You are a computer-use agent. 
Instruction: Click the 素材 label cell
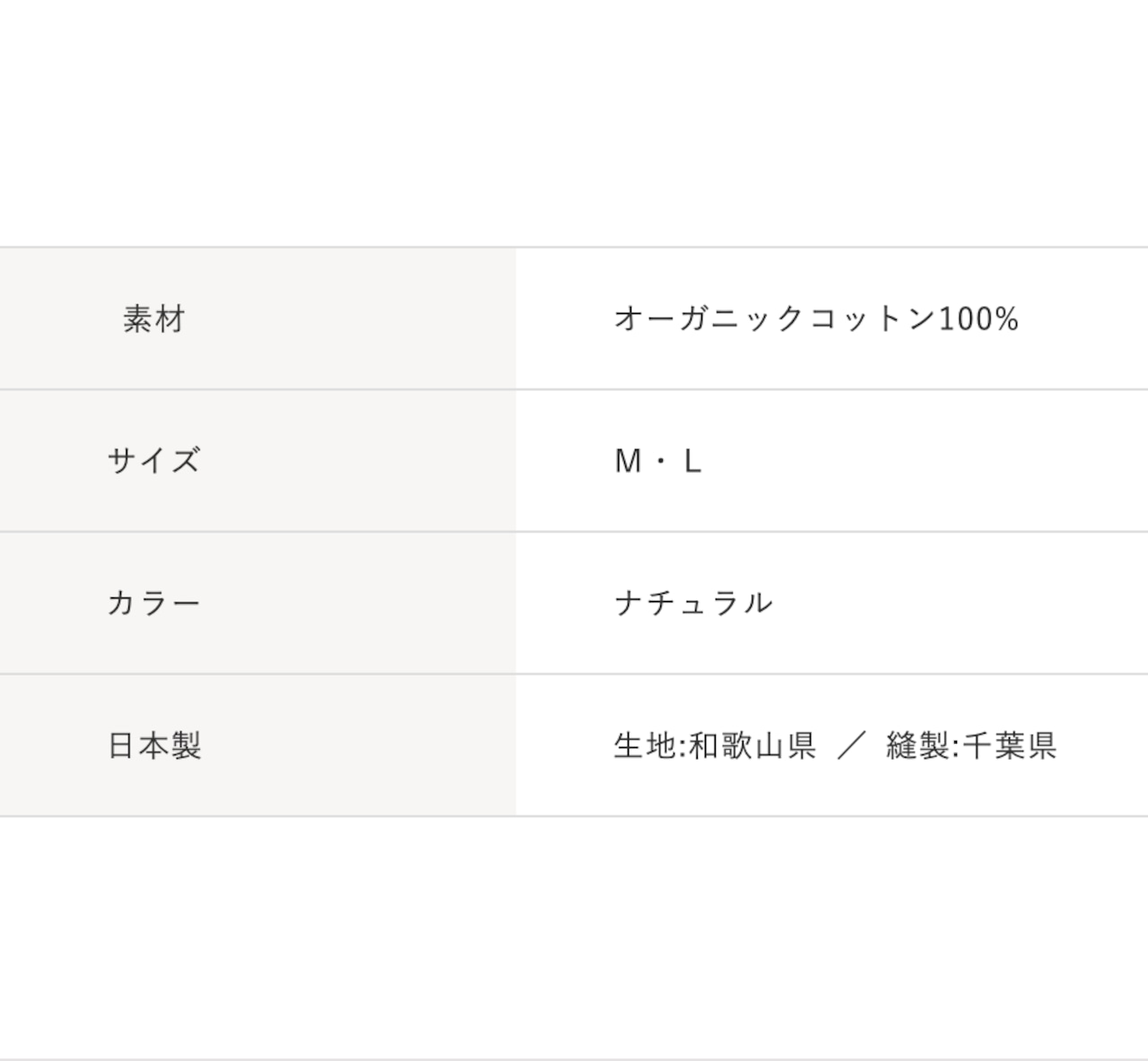click(x=154, y=319)
